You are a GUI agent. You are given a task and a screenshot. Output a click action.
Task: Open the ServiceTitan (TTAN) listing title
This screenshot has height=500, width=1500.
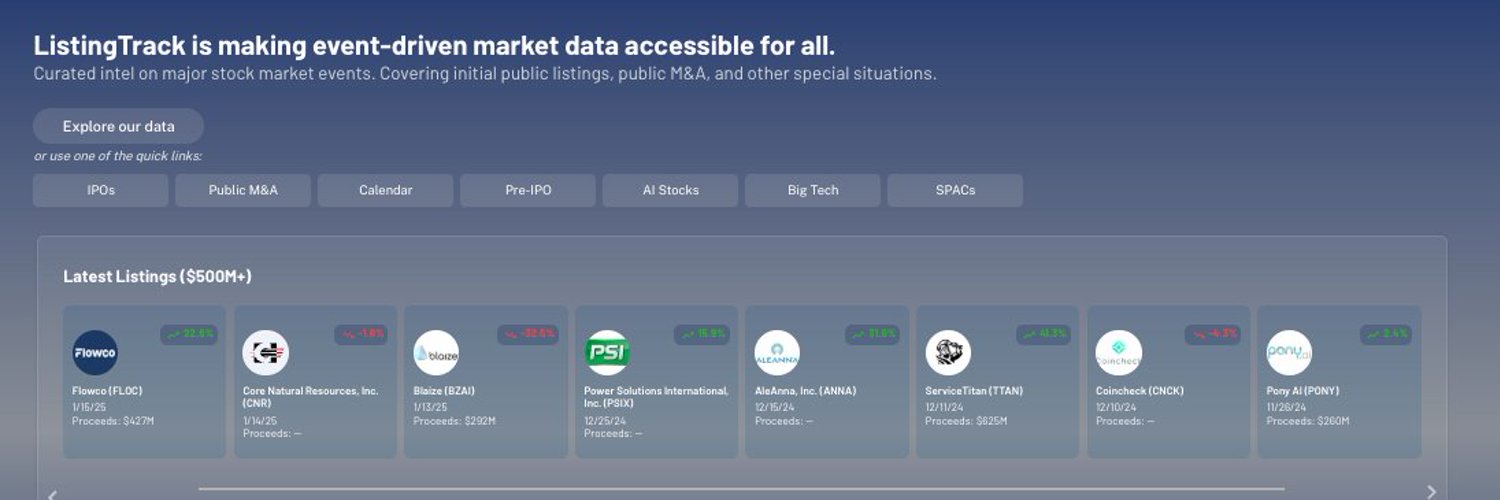click(974, 391)
